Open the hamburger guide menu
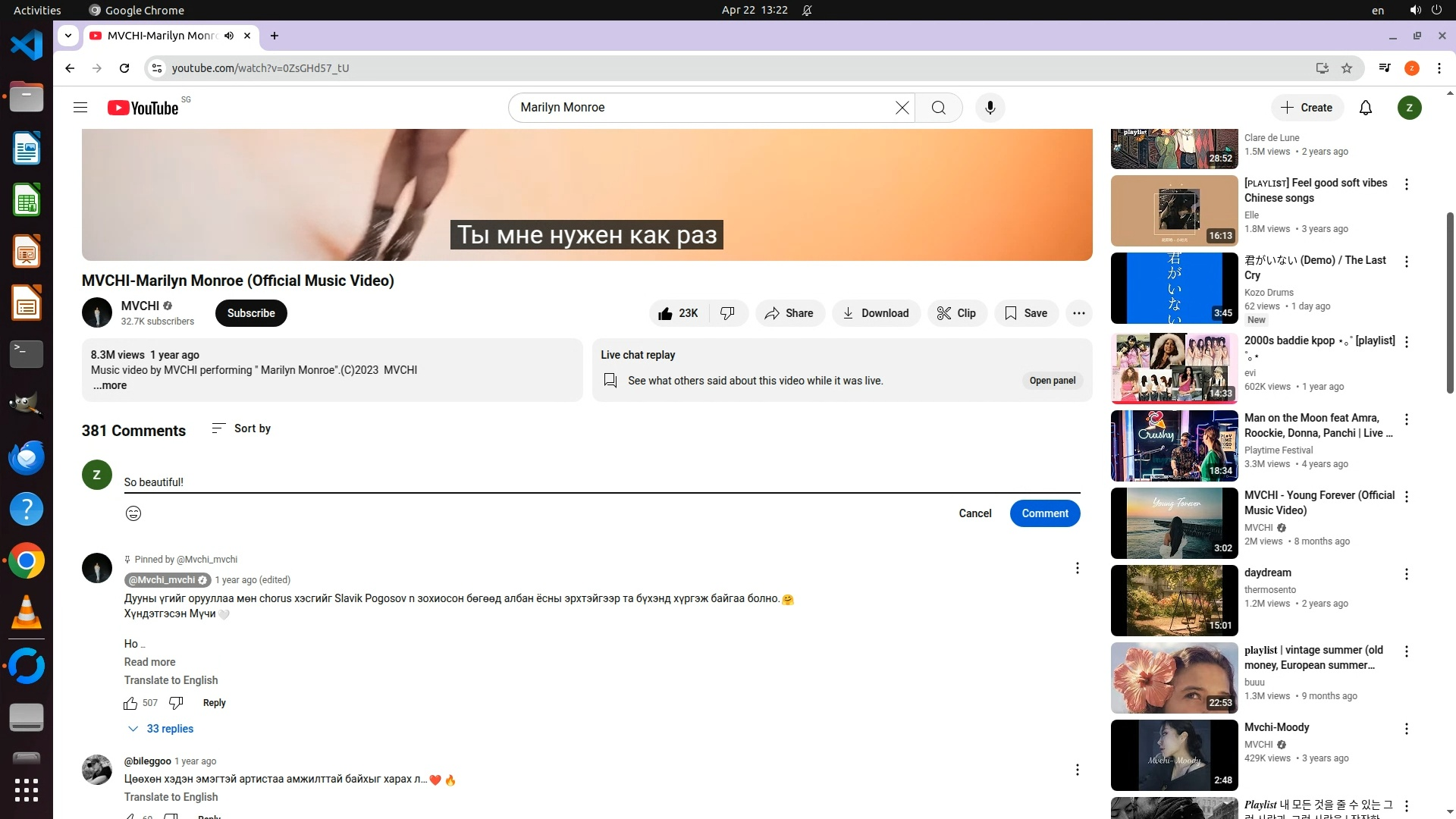Image resolution: width=1456 pixels, height=819 pixels. 80,108
